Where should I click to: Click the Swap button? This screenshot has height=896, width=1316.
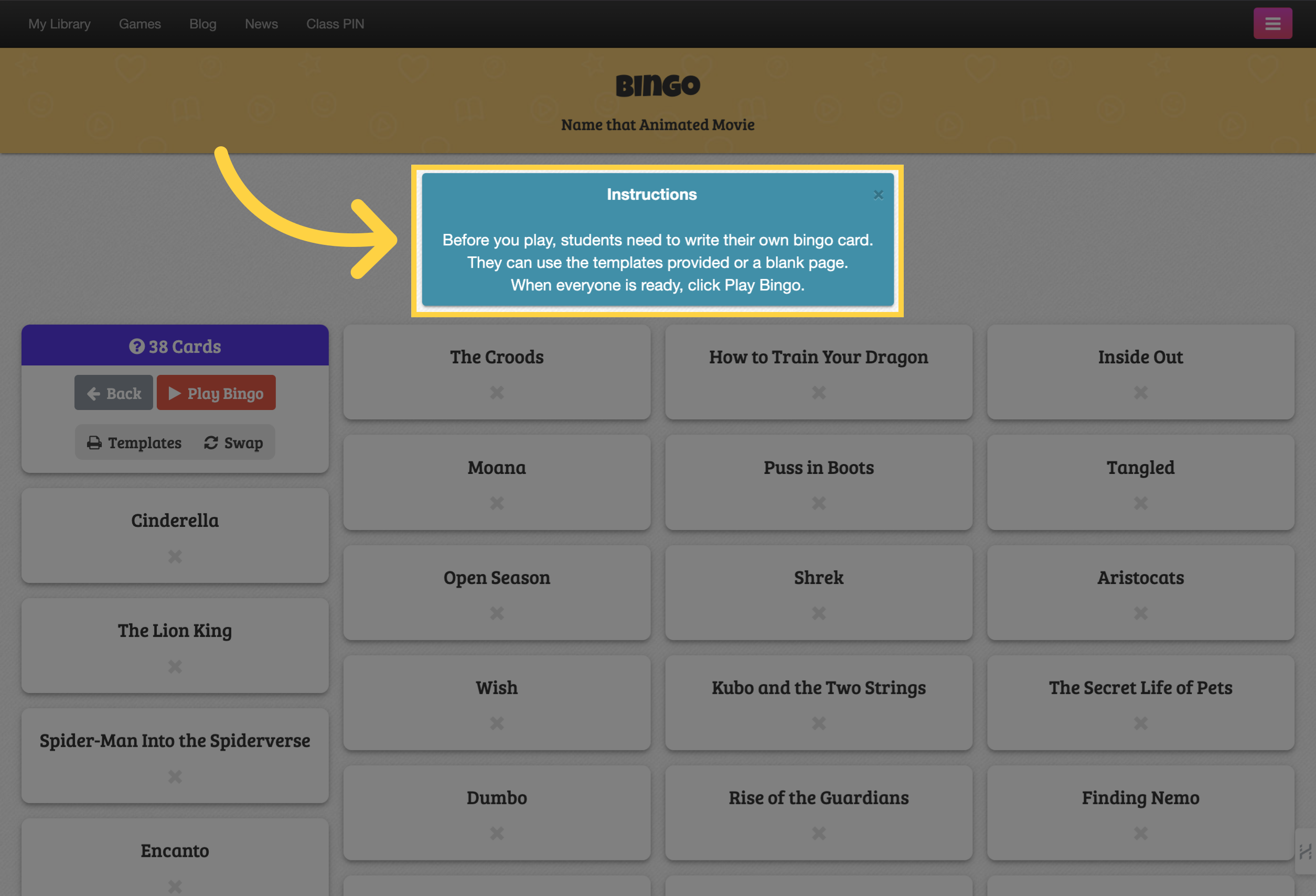click(233, 442)
